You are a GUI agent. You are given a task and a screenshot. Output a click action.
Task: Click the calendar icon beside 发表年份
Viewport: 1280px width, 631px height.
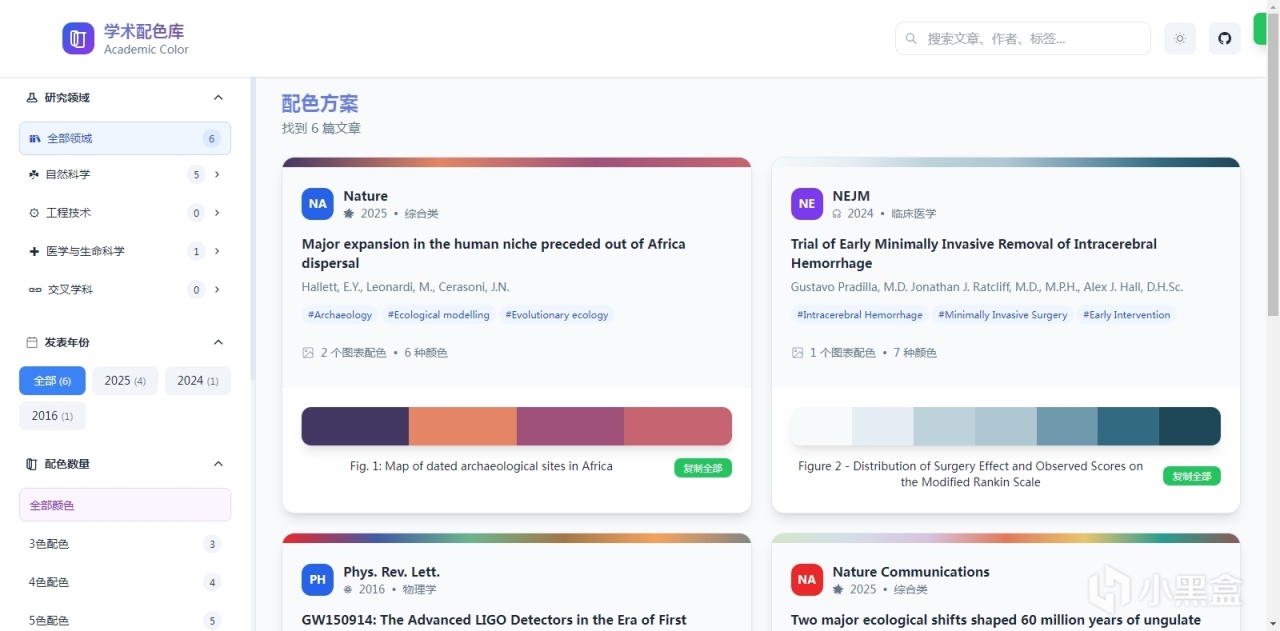(x=32, y=342)
